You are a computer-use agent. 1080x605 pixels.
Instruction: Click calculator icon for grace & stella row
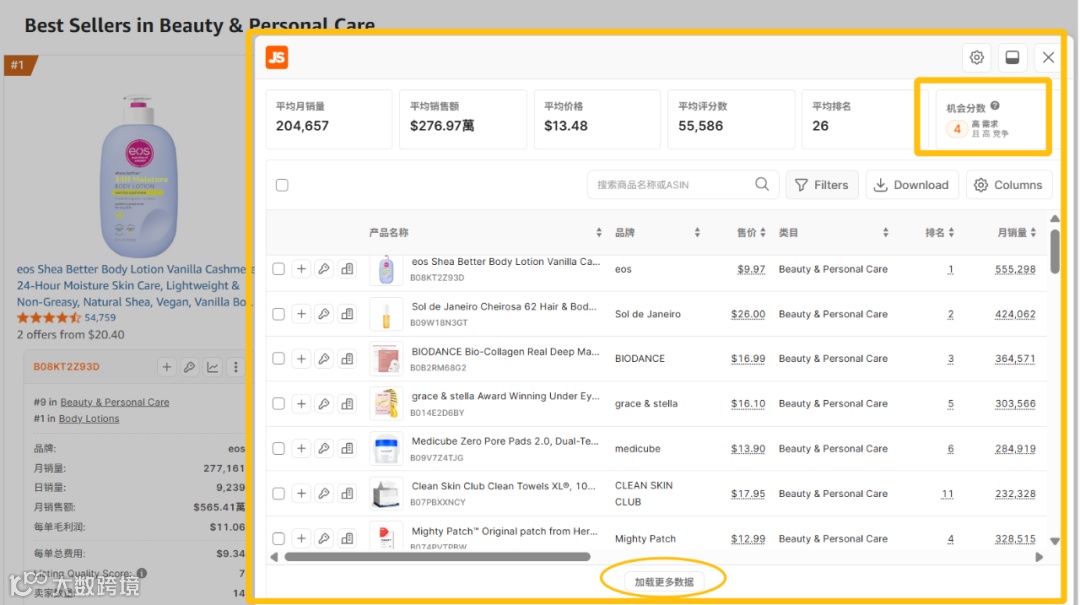click(347, 403)
